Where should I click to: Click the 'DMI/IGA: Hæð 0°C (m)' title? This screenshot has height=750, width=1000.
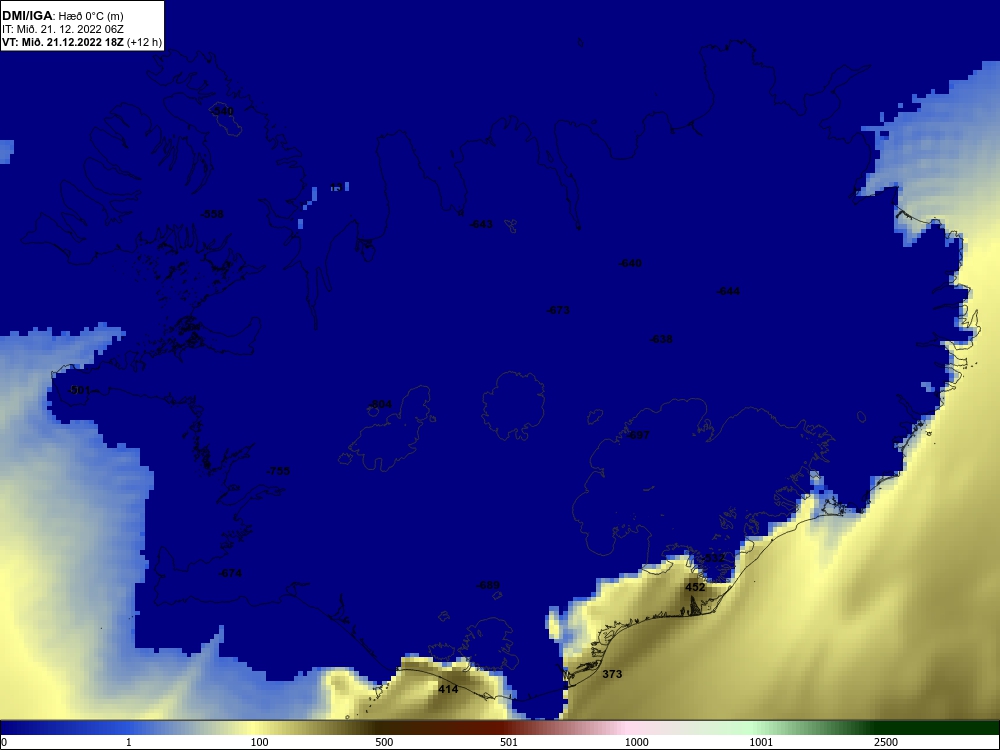point(62,15)
